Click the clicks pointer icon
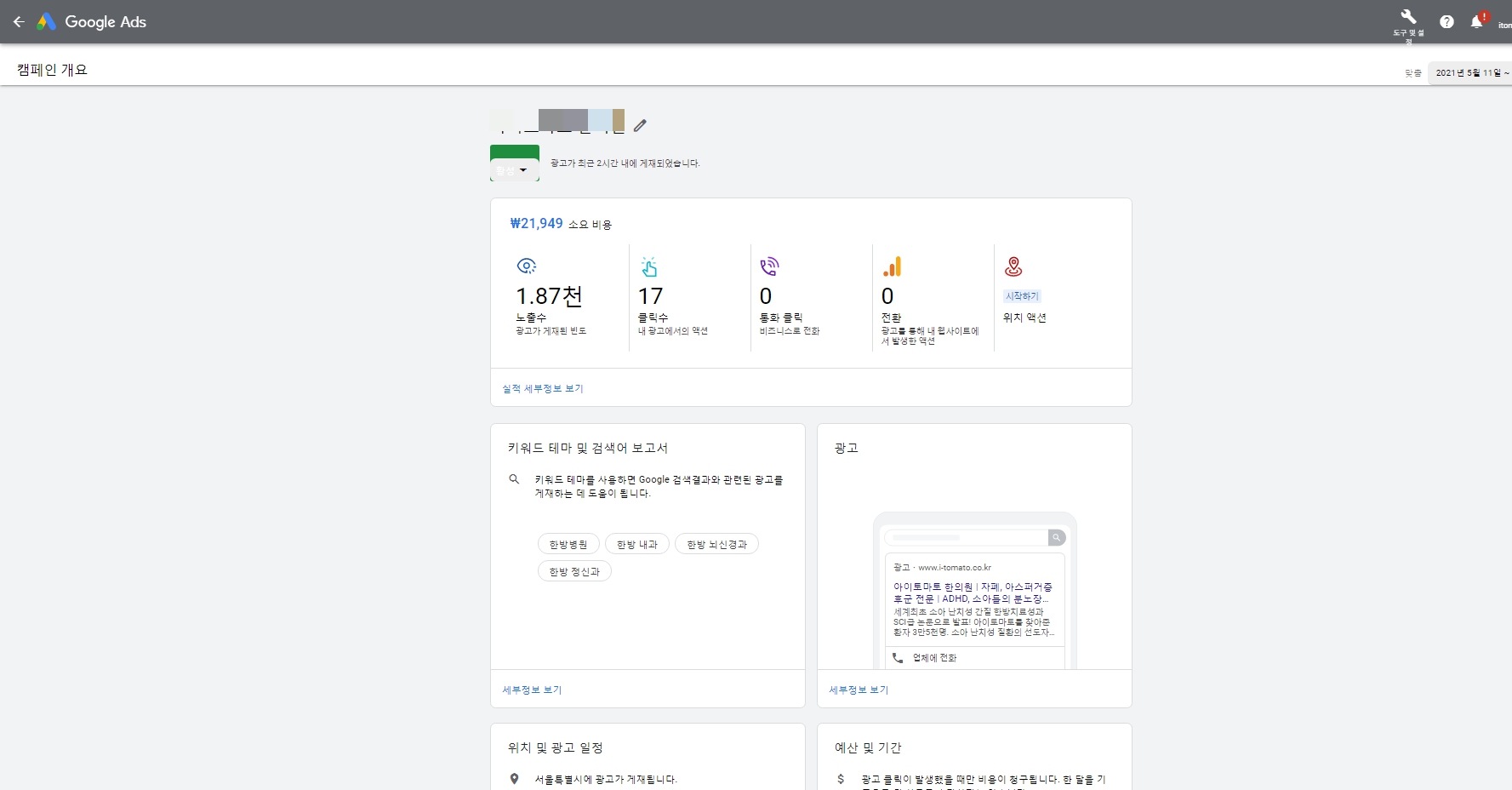Viewport: 1512px width, 790px height. click(649, 266)
